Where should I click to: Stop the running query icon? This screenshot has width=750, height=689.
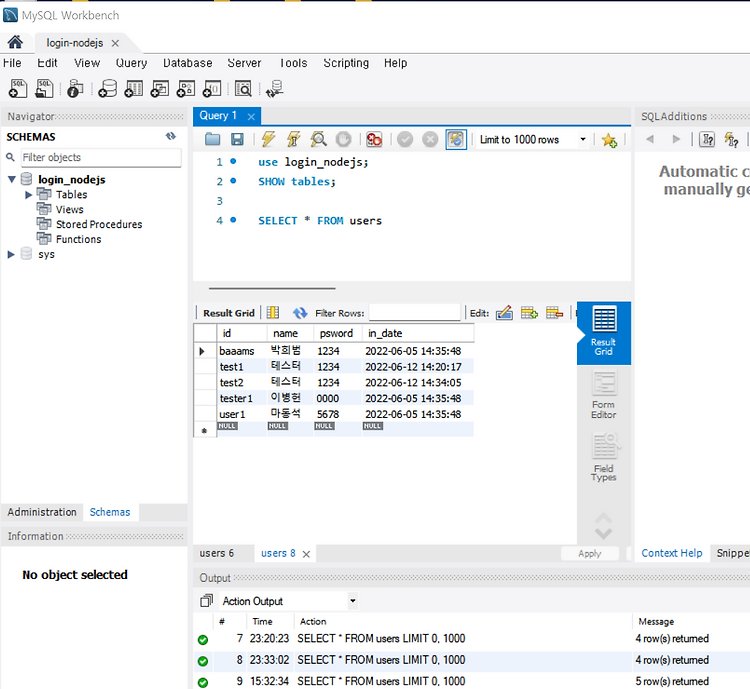343,139
